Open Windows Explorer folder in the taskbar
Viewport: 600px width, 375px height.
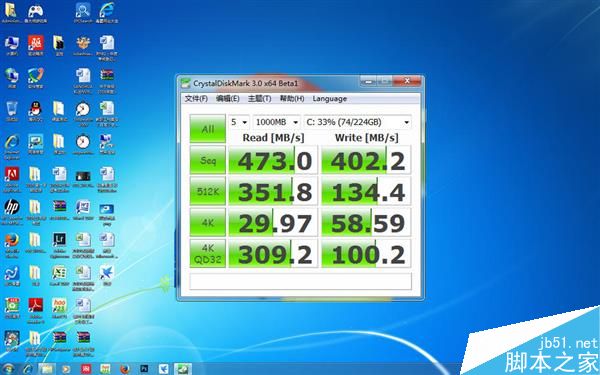[x=47, y=369]
